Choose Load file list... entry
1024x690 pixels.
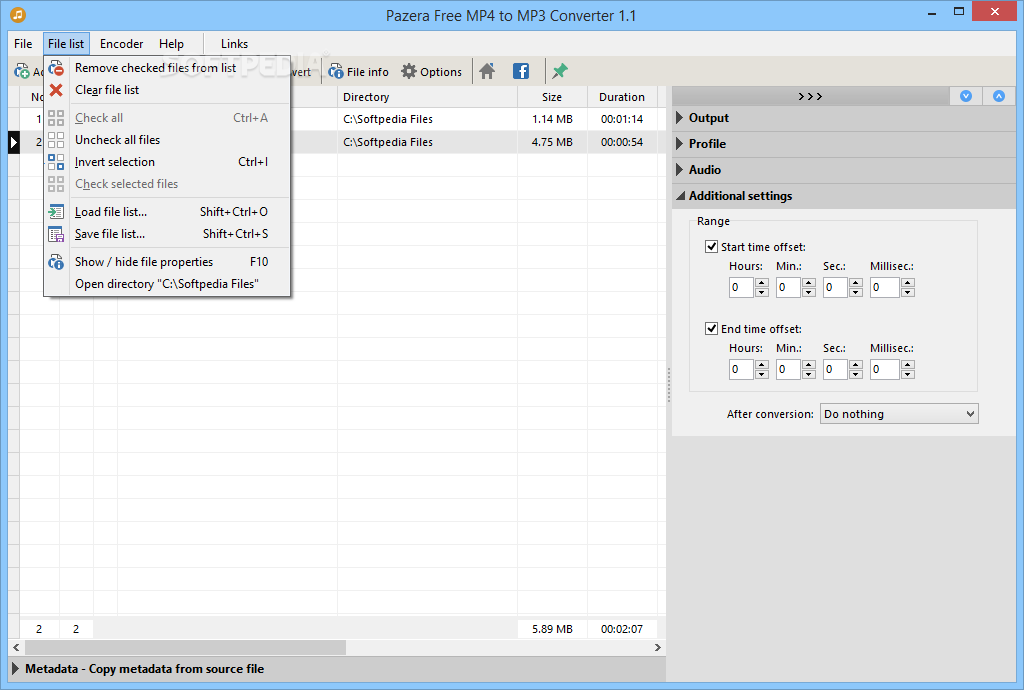pyautogui.click(x=167, y=212)
